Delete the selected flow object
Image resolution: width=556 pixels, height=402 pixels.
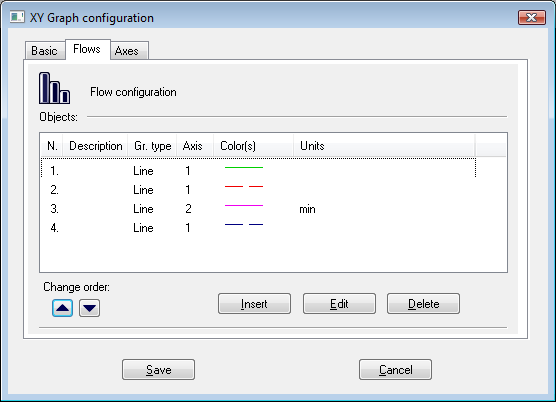point(423,303)
